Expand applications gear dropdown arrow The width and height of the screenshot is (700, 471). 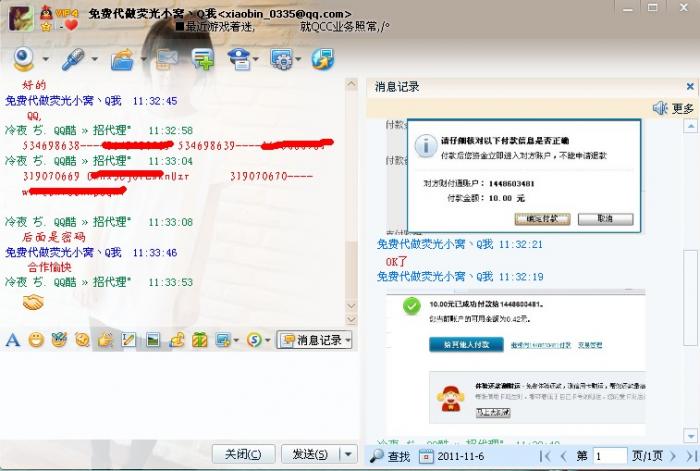click(x=298, y=59)
